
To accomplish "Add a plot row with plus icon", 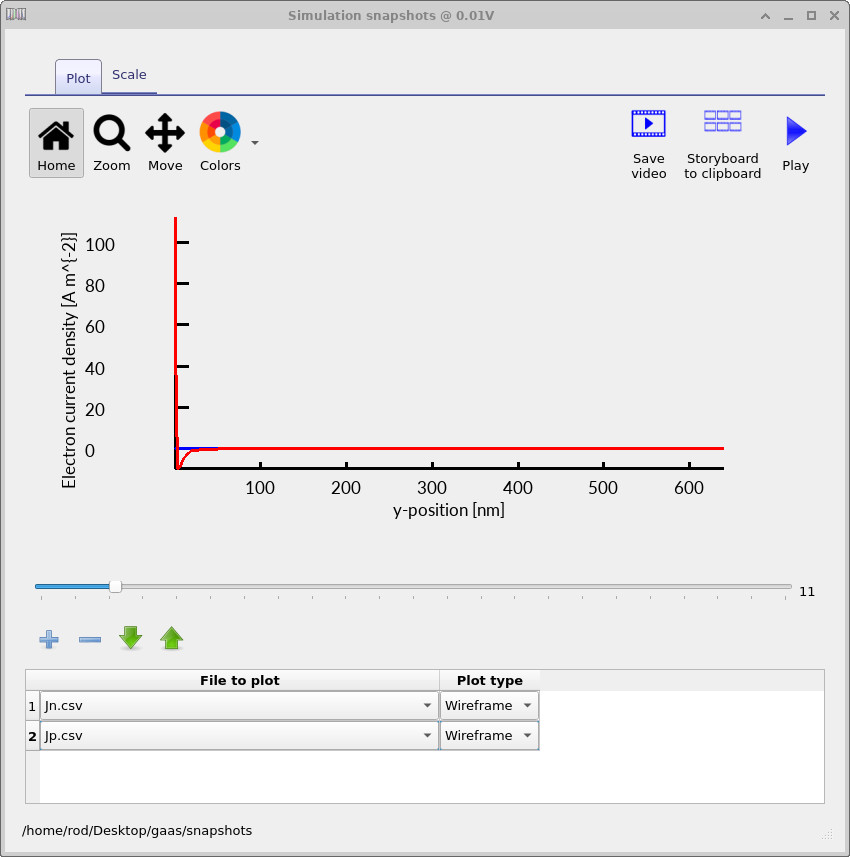I will (48, 639).
